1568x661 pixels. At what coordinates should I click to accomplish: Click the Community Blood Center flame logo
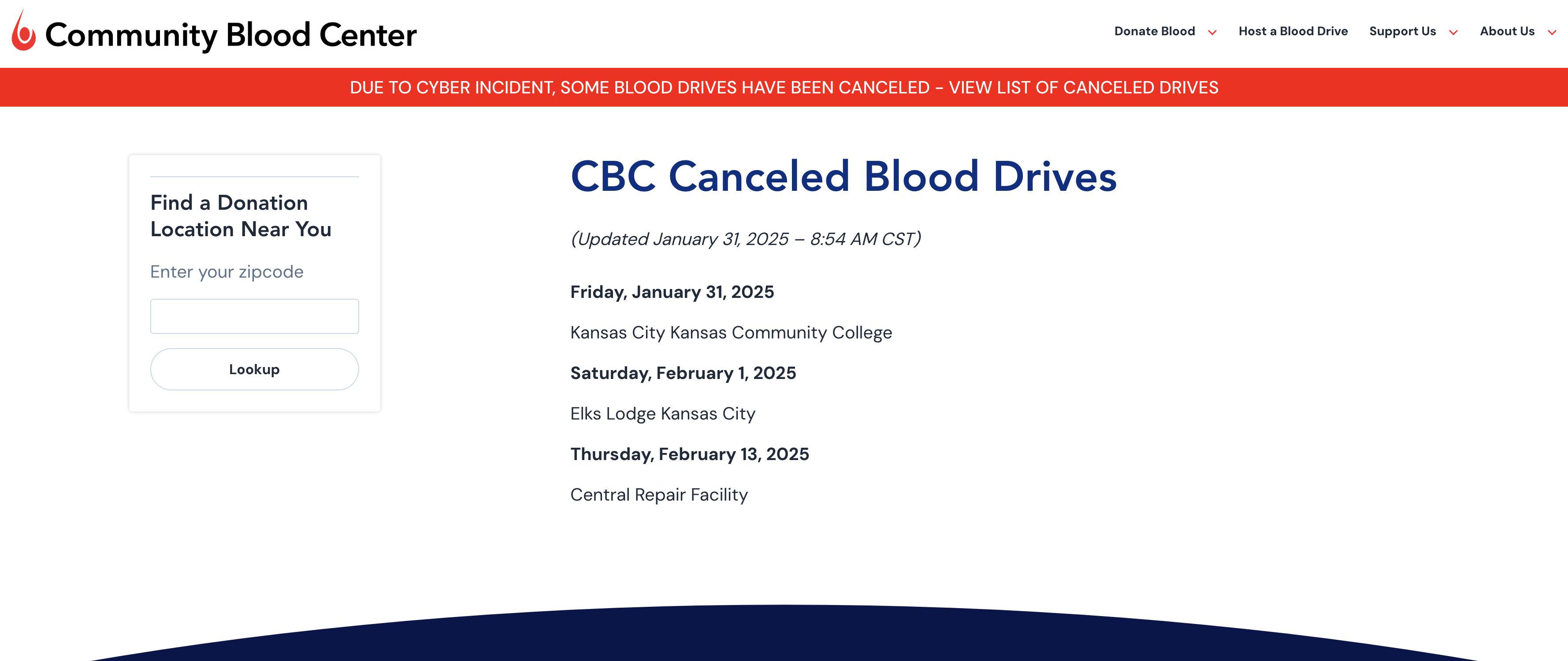click(x=22, y=33)
